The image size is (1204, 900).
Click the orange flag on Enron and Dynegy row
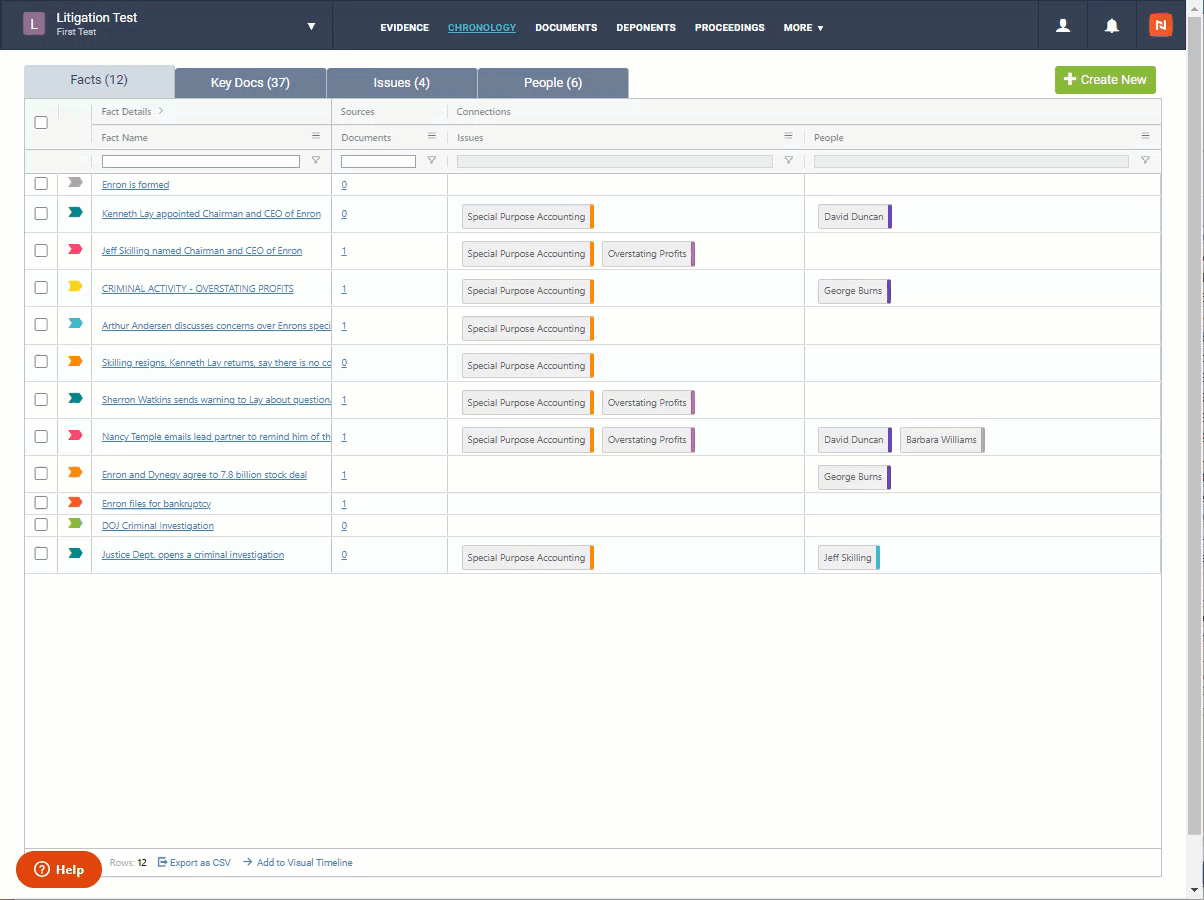[75, 472]
